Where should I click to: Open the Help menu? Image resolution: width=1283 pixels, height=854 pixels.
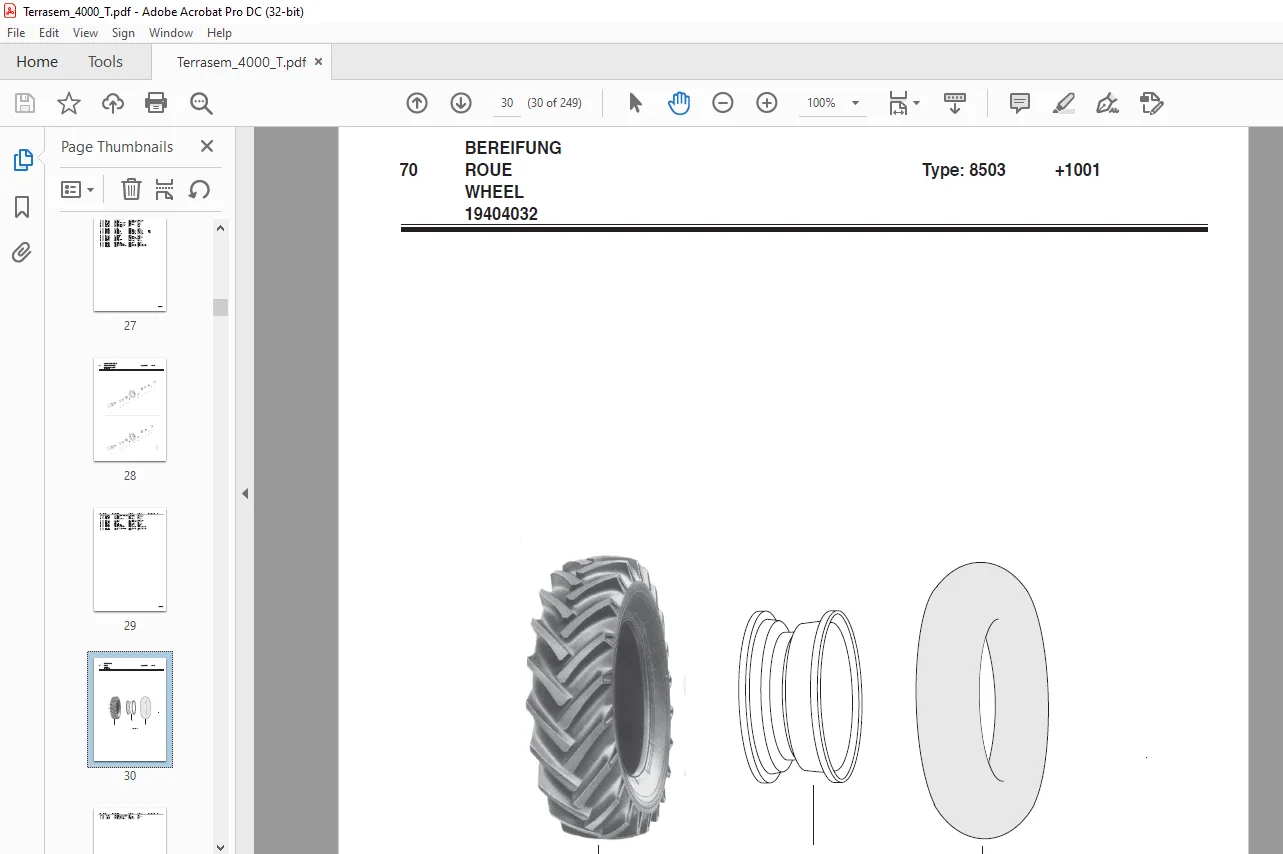(219, 33)
